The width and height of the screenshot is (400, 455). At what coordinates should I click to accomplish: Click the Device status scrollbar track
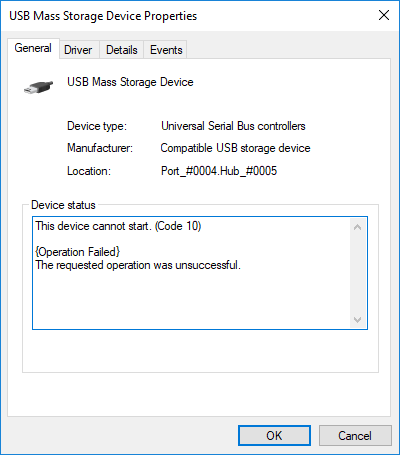point(357,273)
